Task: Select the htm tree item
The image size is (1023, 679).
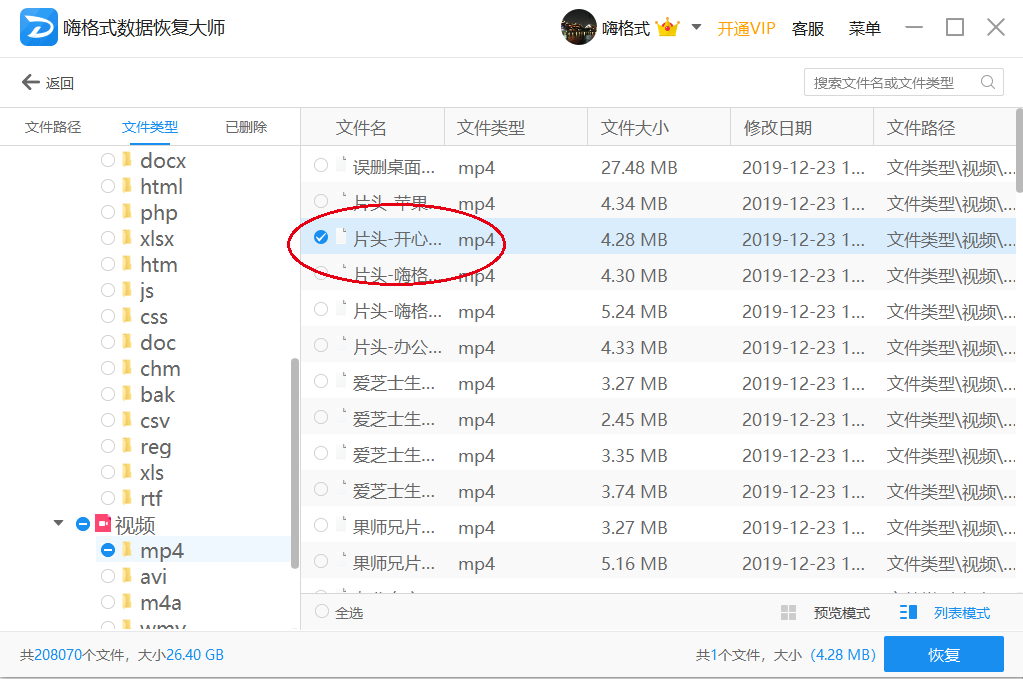Action: [159, 264]
